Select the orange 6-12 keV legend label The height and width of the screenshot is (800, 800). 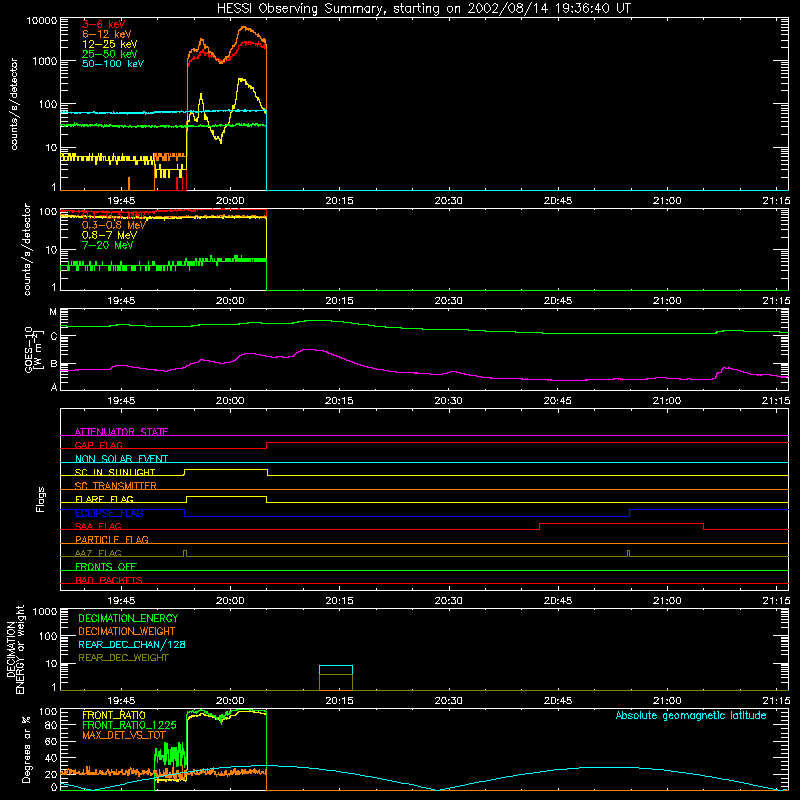(x=107, y=34)
